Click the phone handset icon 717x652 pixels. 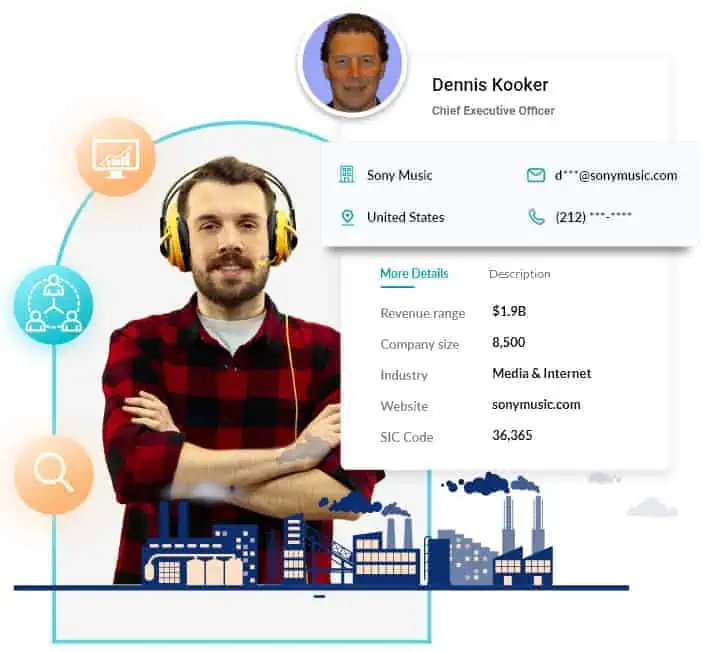coord(536,217)
